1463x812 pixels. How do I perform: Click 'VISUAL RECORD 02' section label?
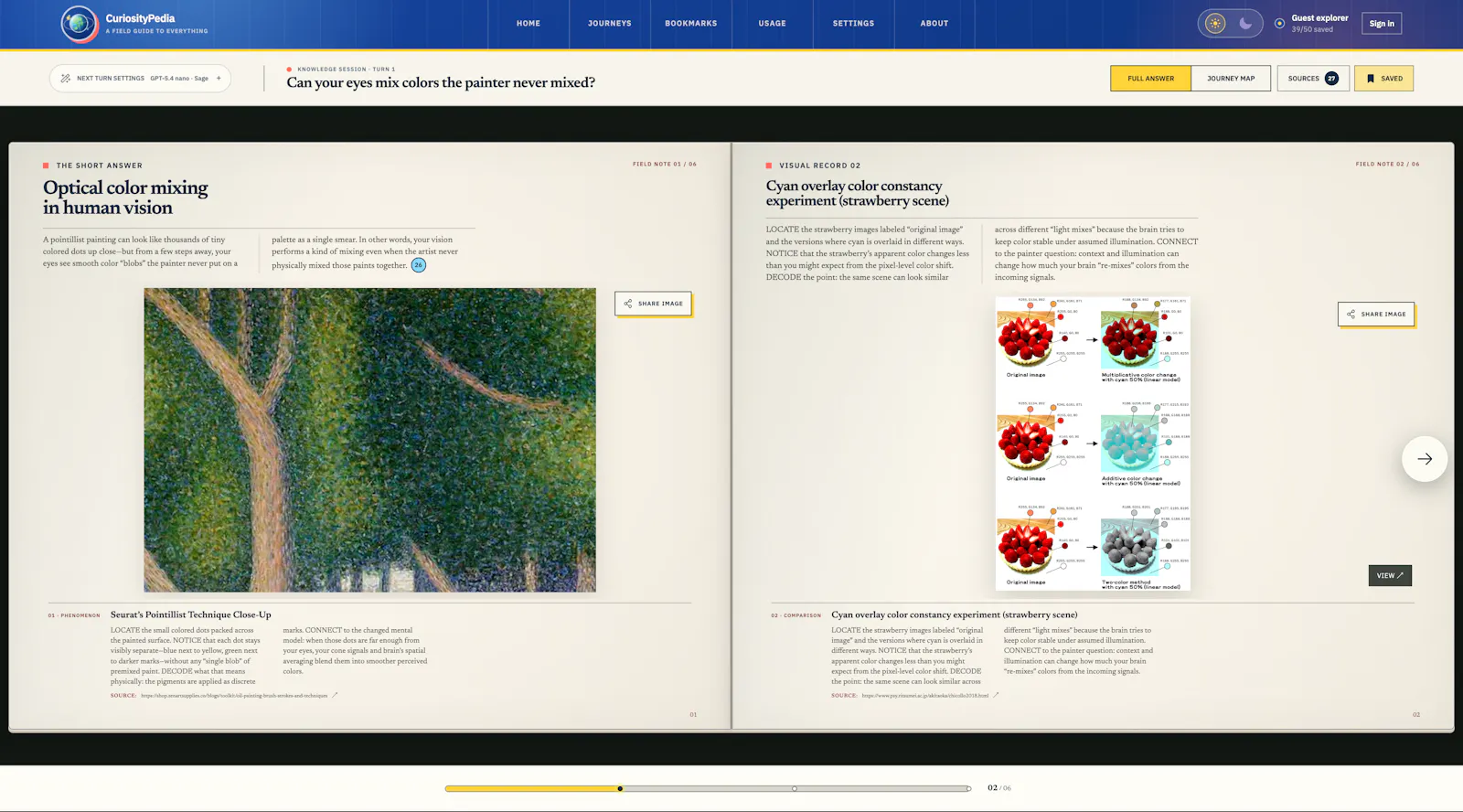[x=820, y=166]
